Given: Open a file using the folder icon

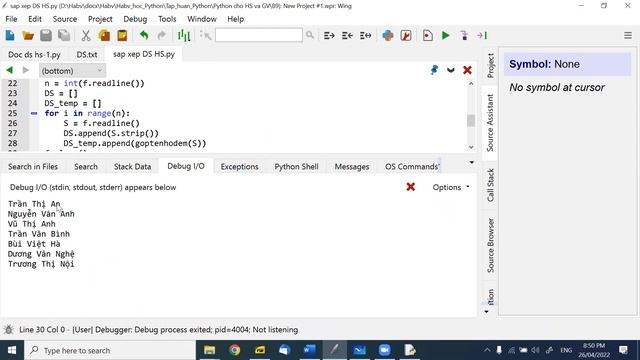Looking at the screenshot, I should pyautogui.click(x=28, y=36).
